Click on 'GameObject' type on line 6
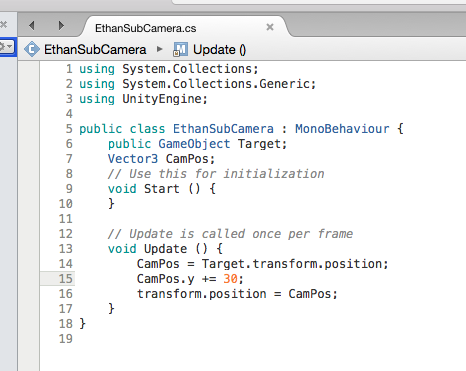This screenshot has width=466, height=371. click(x=194, y=144)
